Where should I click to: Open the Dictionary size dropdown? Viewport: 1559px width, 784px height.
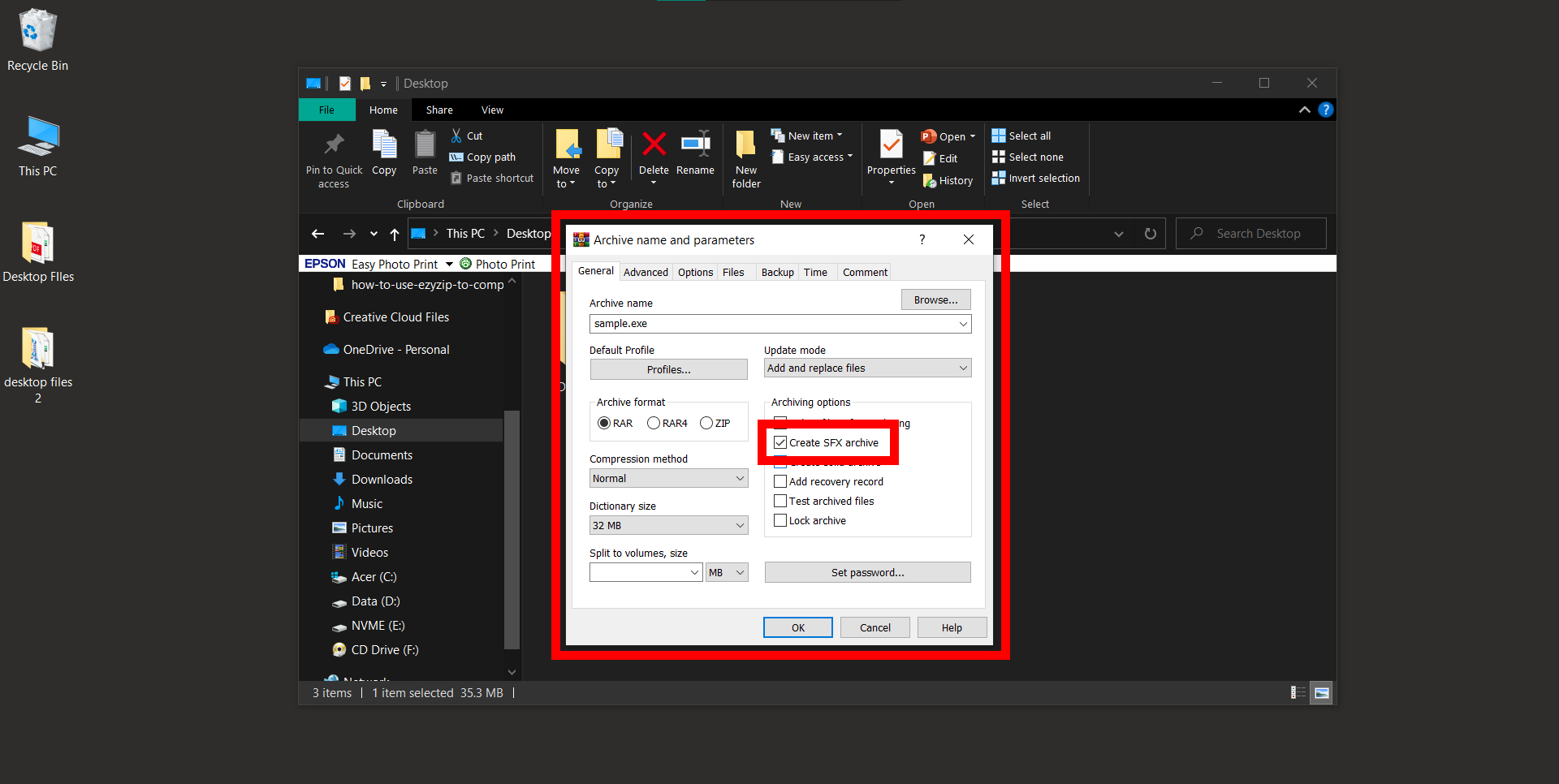tap(740, 525)
